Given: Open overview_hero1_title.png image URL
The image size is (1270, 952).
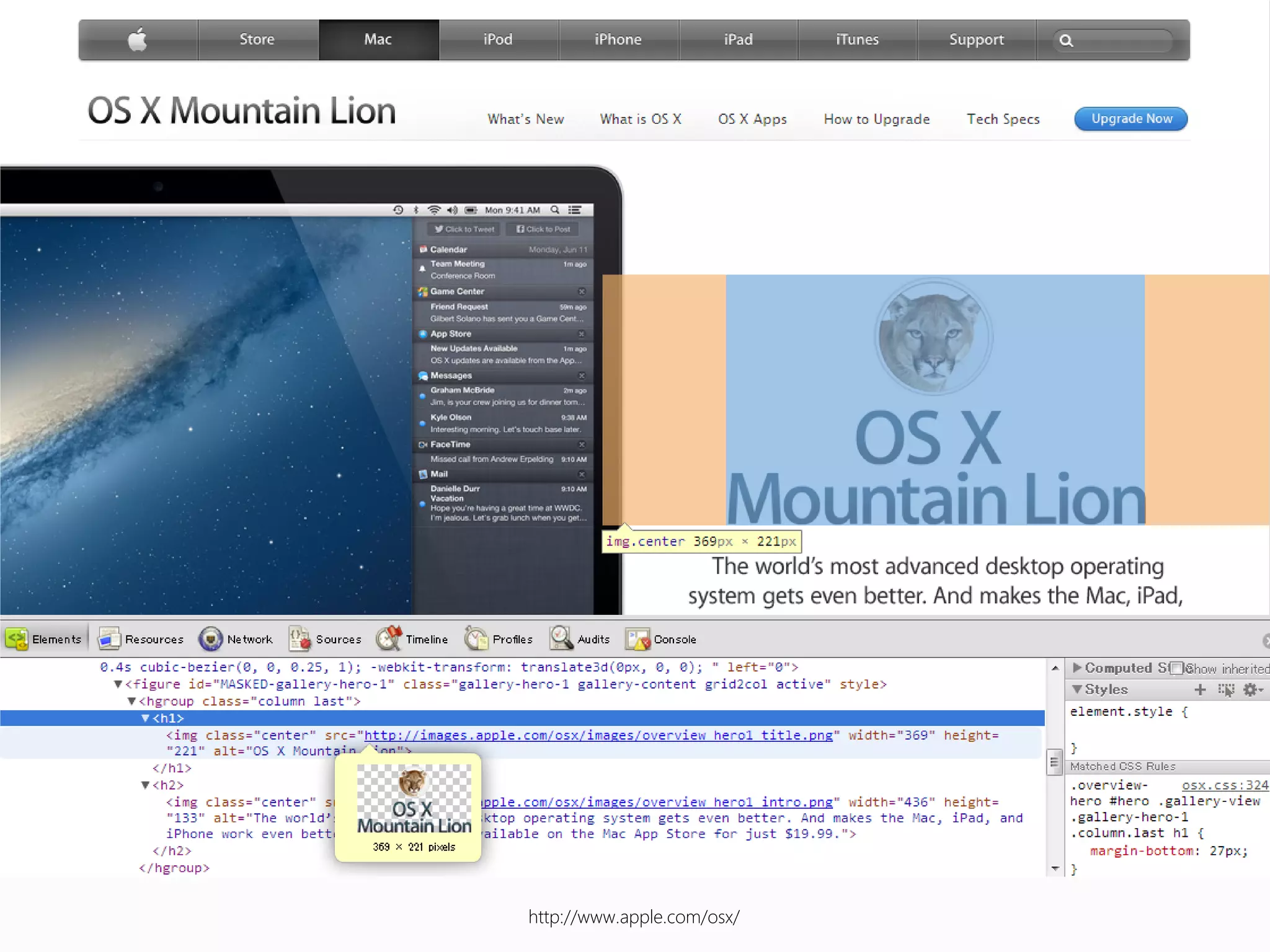Looking at the screenshot, I should pyautogui.click(x=598, y=735).
